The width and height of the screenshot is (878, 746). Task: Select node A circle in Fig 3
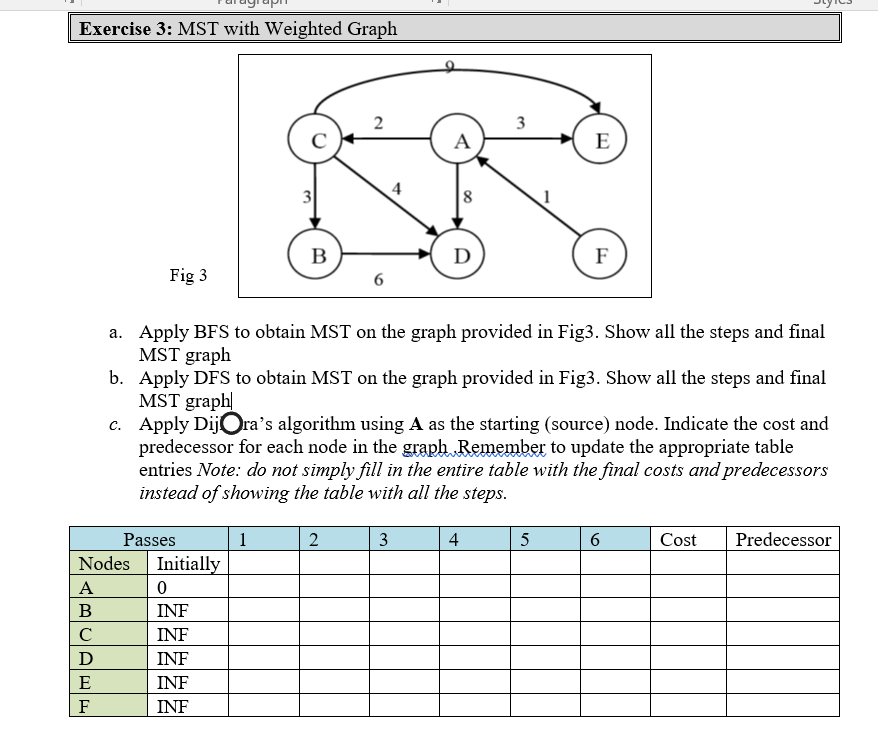pos(460,141)
